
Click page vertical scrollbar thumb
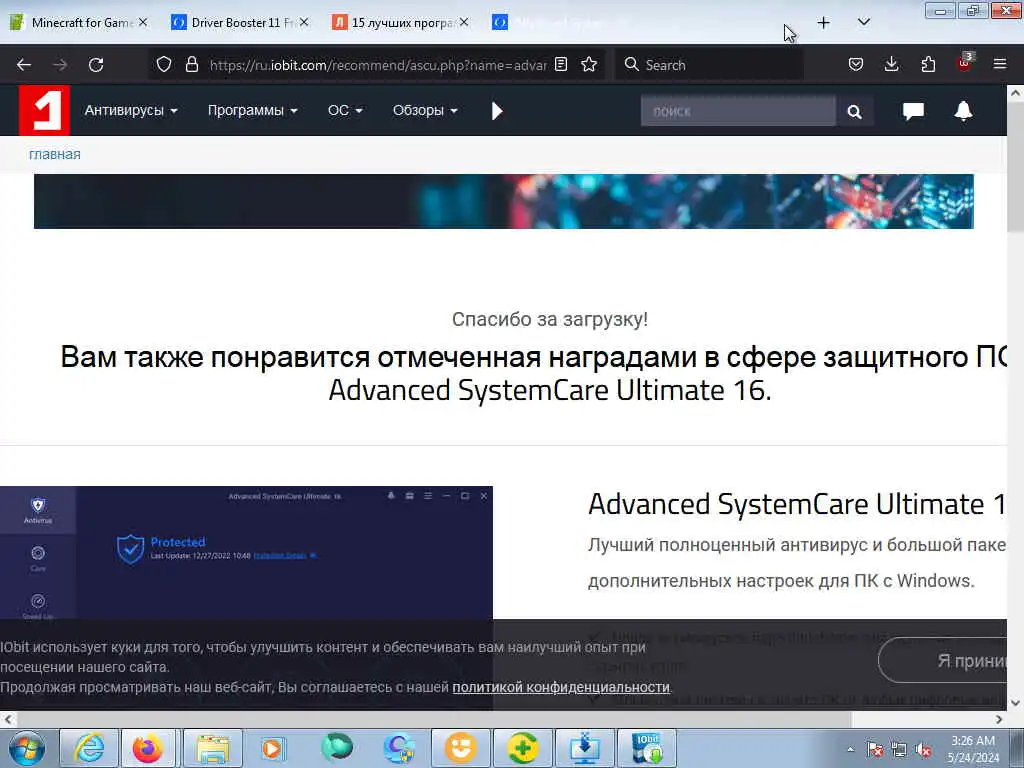(x=1015, y=167)
